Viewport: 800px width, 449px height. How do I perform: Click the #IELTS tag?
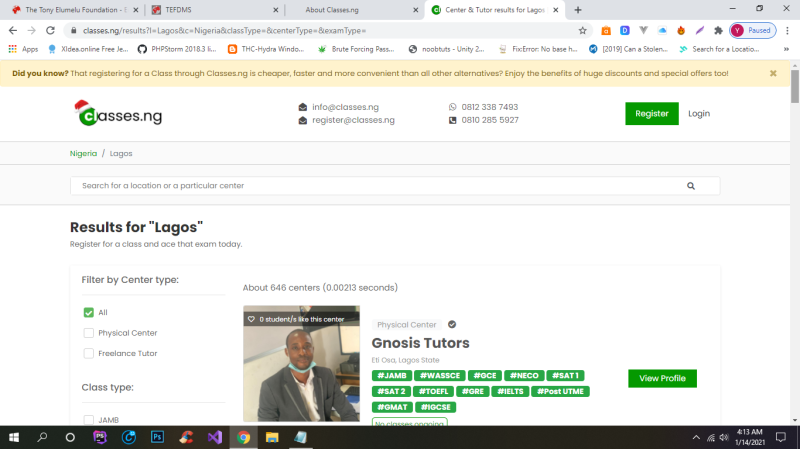click(510, 391)
